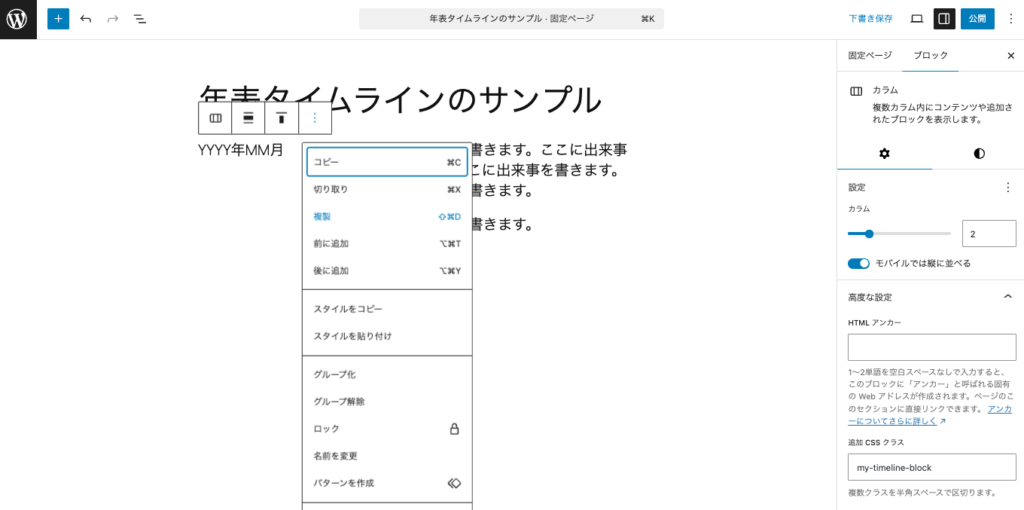Open preview device laptop icon
The height and width of the screenshot is (510, 1024).
coord(917,19)
